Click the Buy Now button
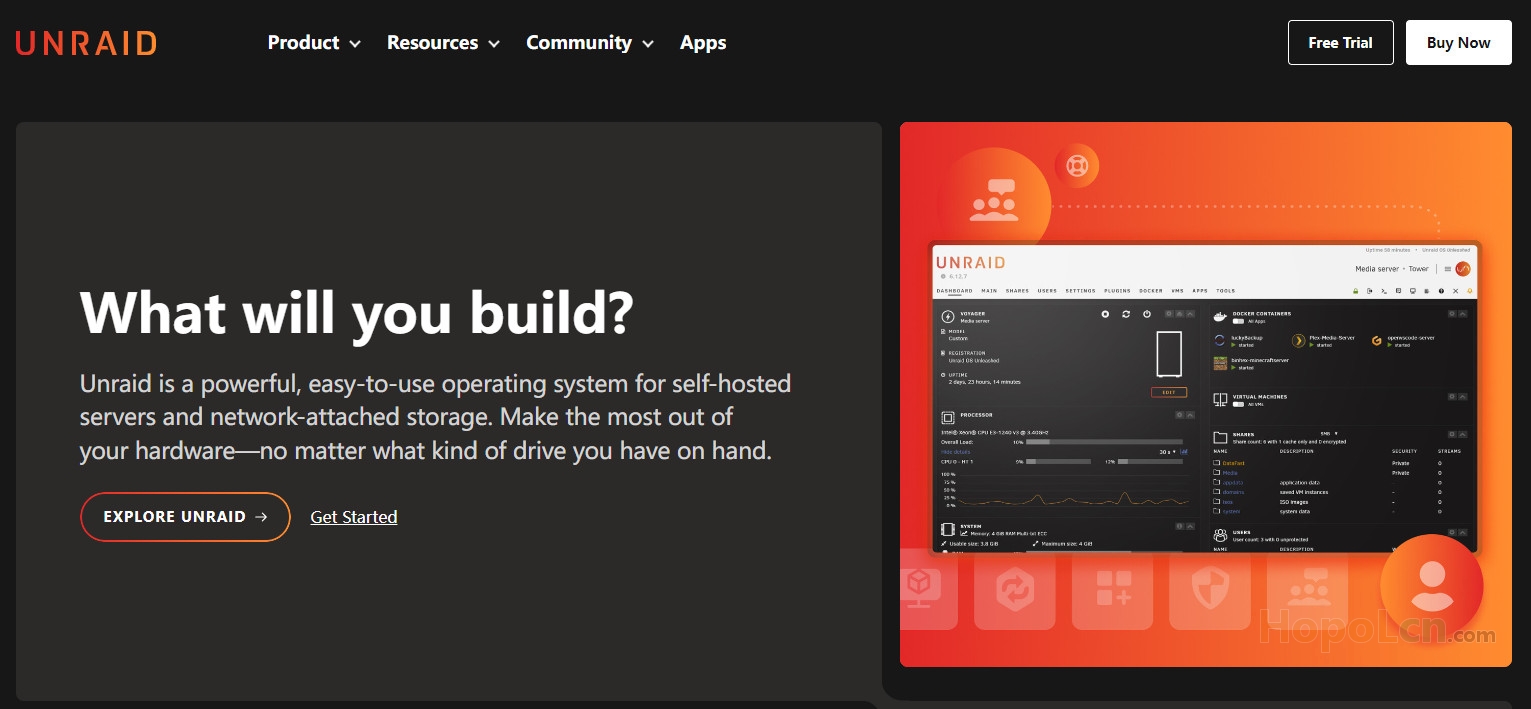The height and width of the screenshot is (709, 1531). coord(1458,43)
